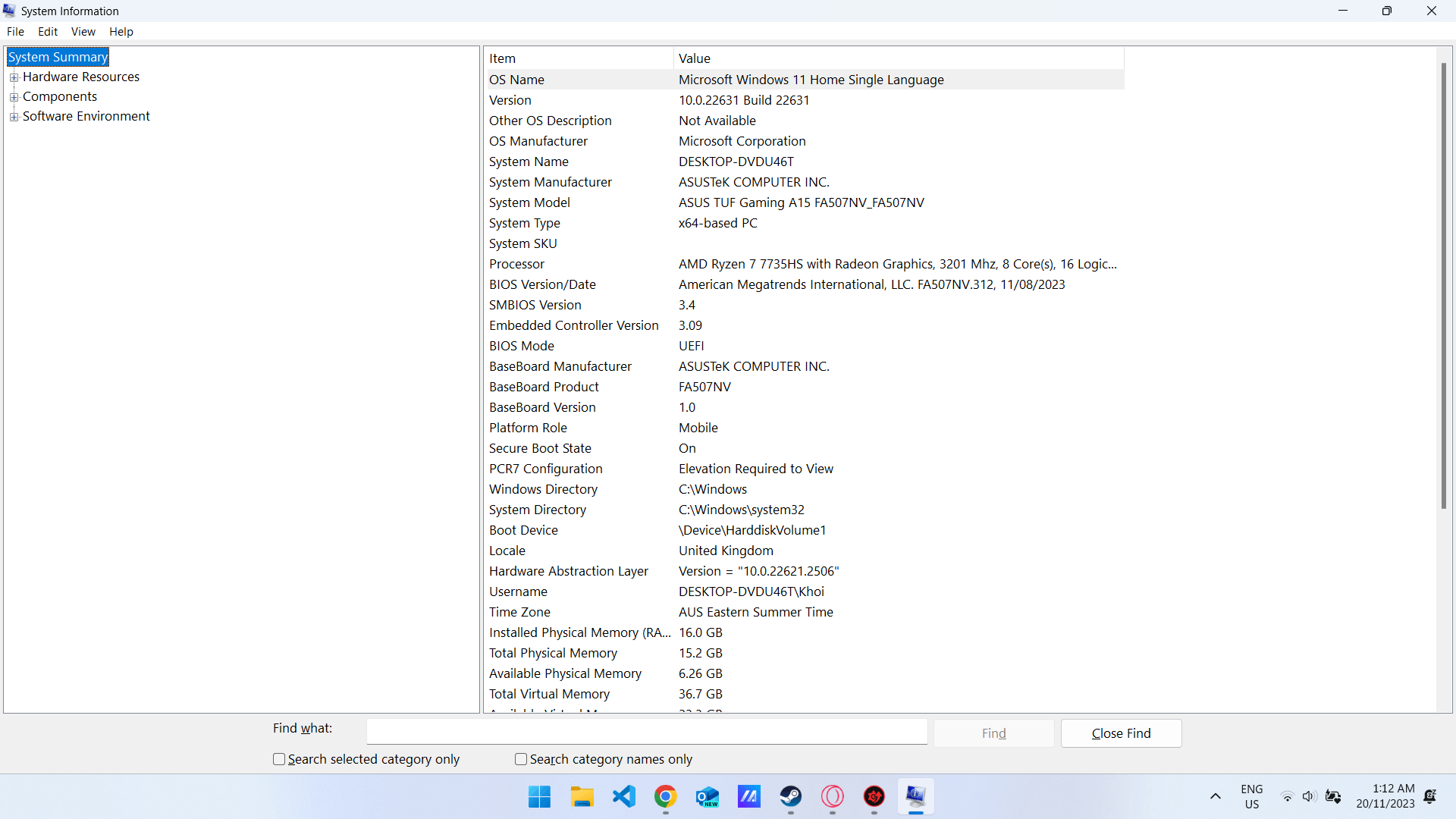
Task: Open the File menu
Action: click(x=15, y=32)
